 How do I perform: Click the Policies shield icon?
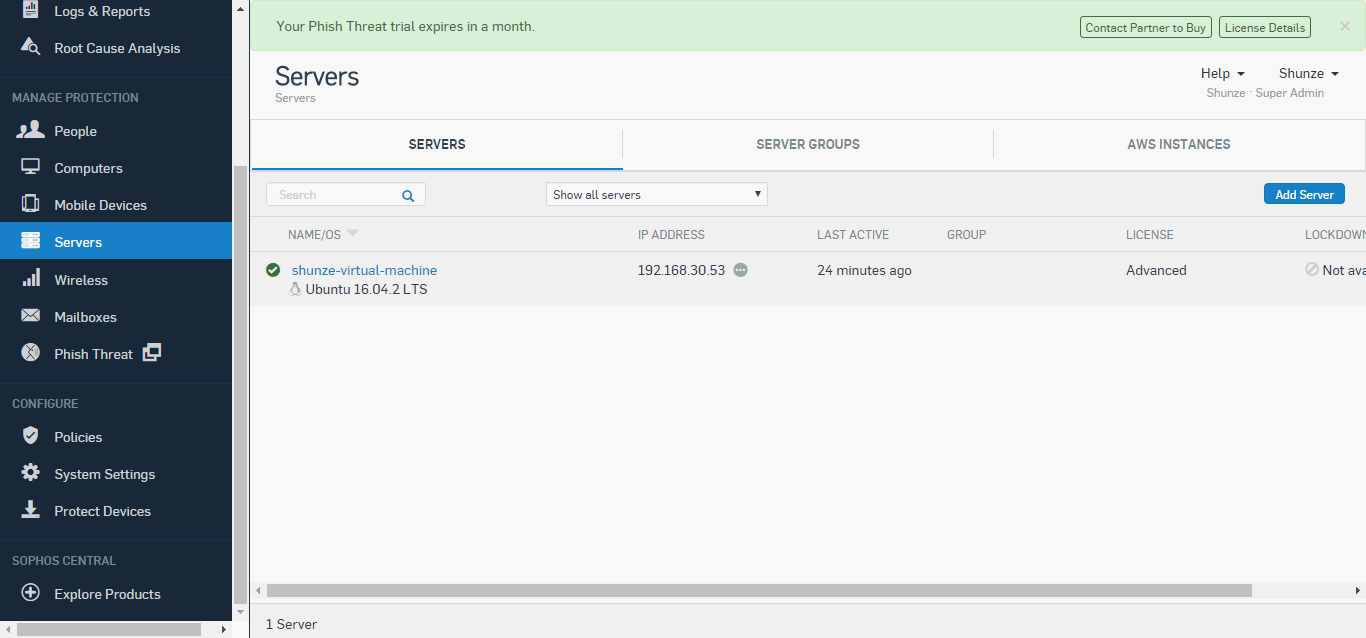31,436
